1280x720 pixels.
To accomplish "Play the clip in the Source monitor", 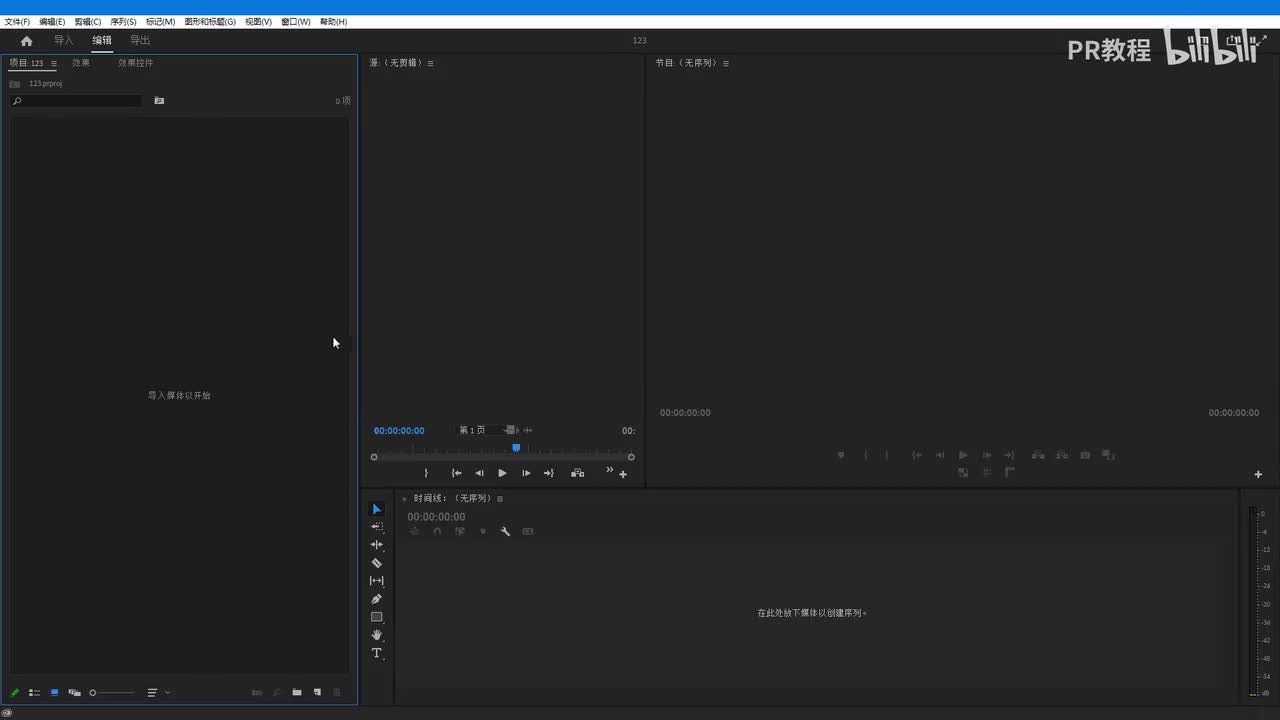I will (x=502, y=473).
